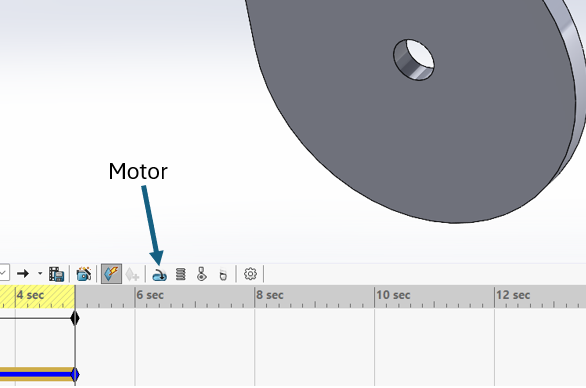Image resolution: width=586 pixels, height=388 pixels.
Task: Launch the Animation Wizard
Action: 84,274
